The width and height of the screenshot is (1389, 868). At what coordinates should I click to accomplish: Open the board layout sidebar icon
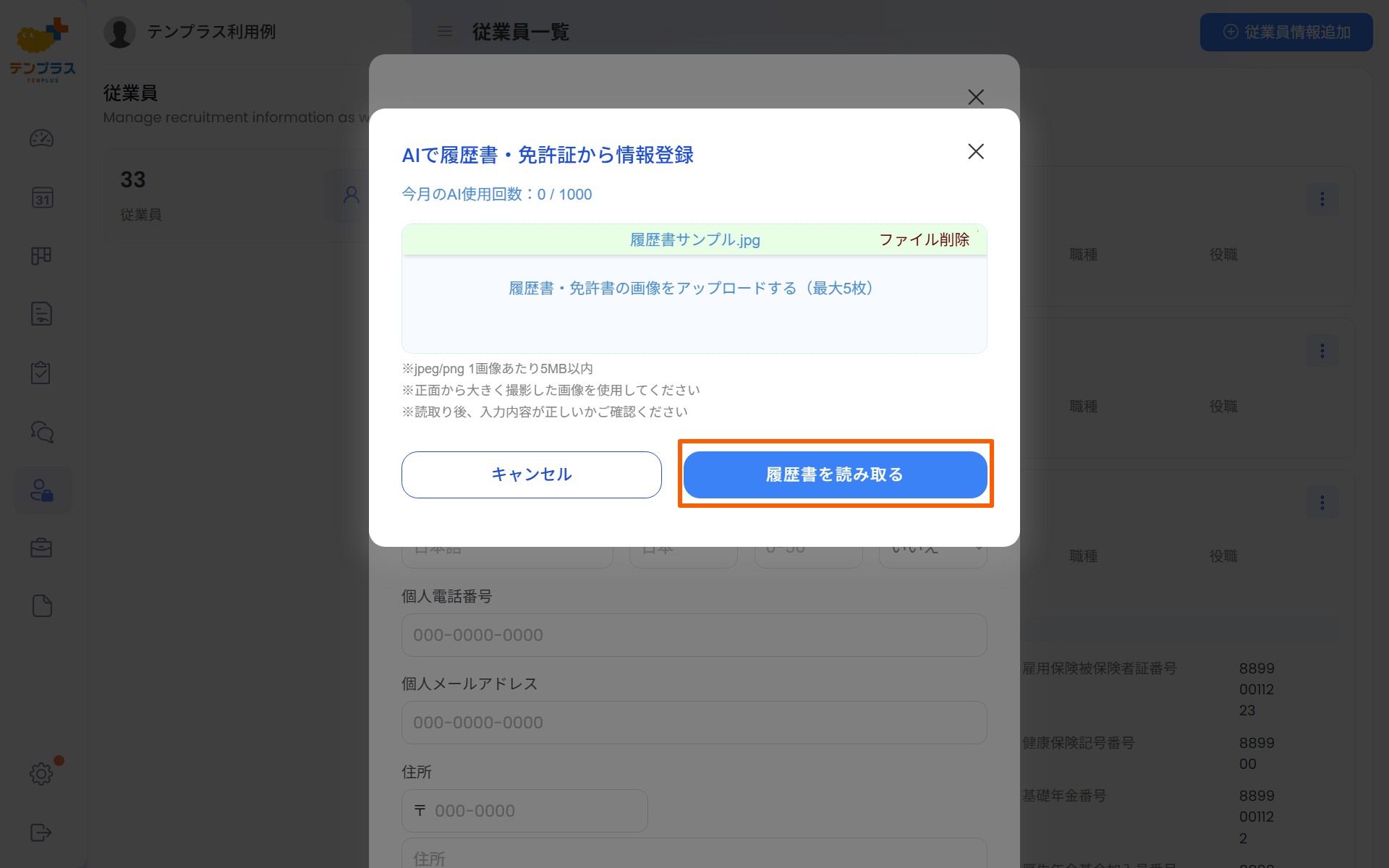(41, 255)
